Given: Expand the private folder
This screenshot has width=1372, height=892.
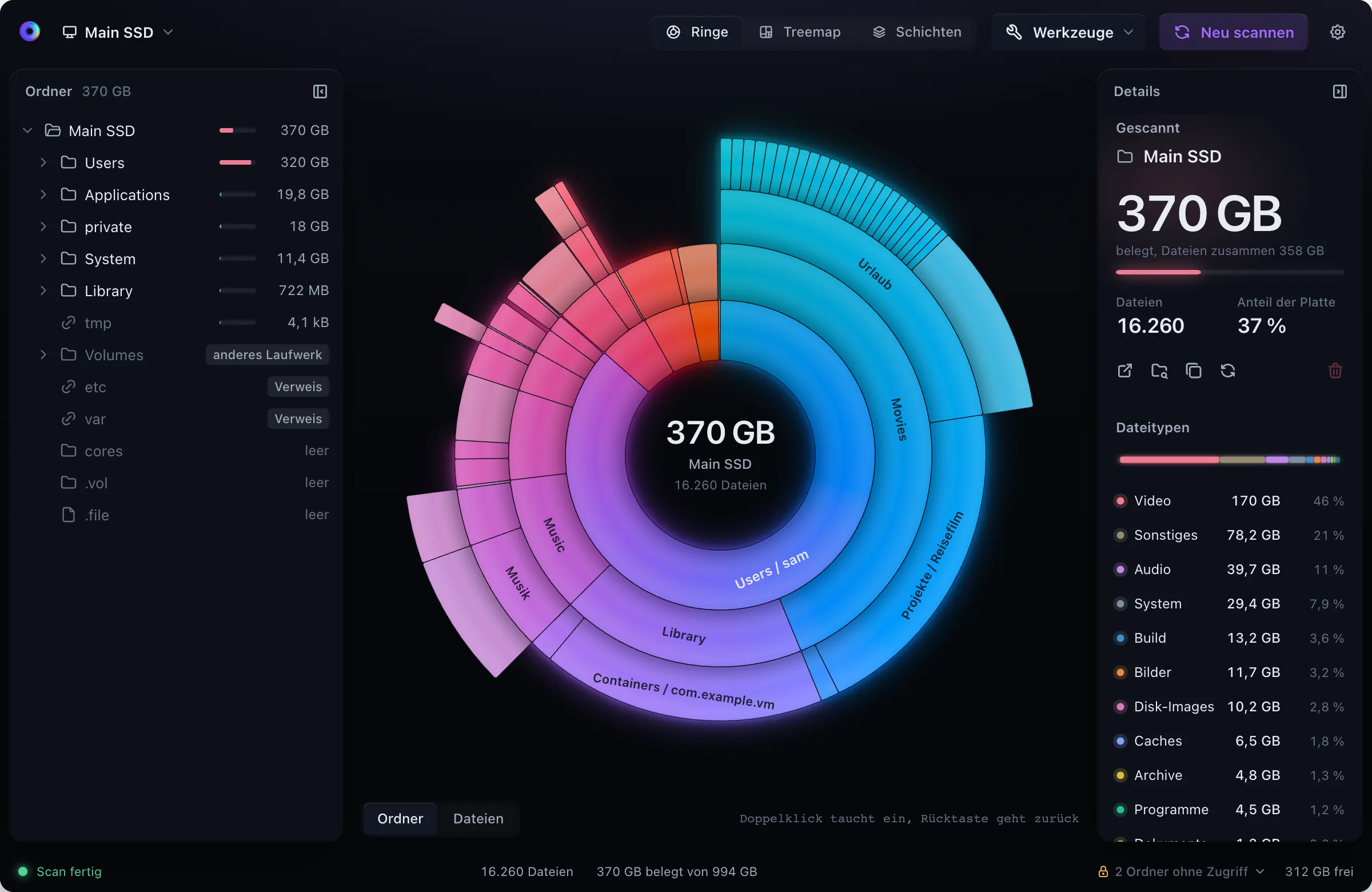Looking at the screenshot, I should point(43,226).
